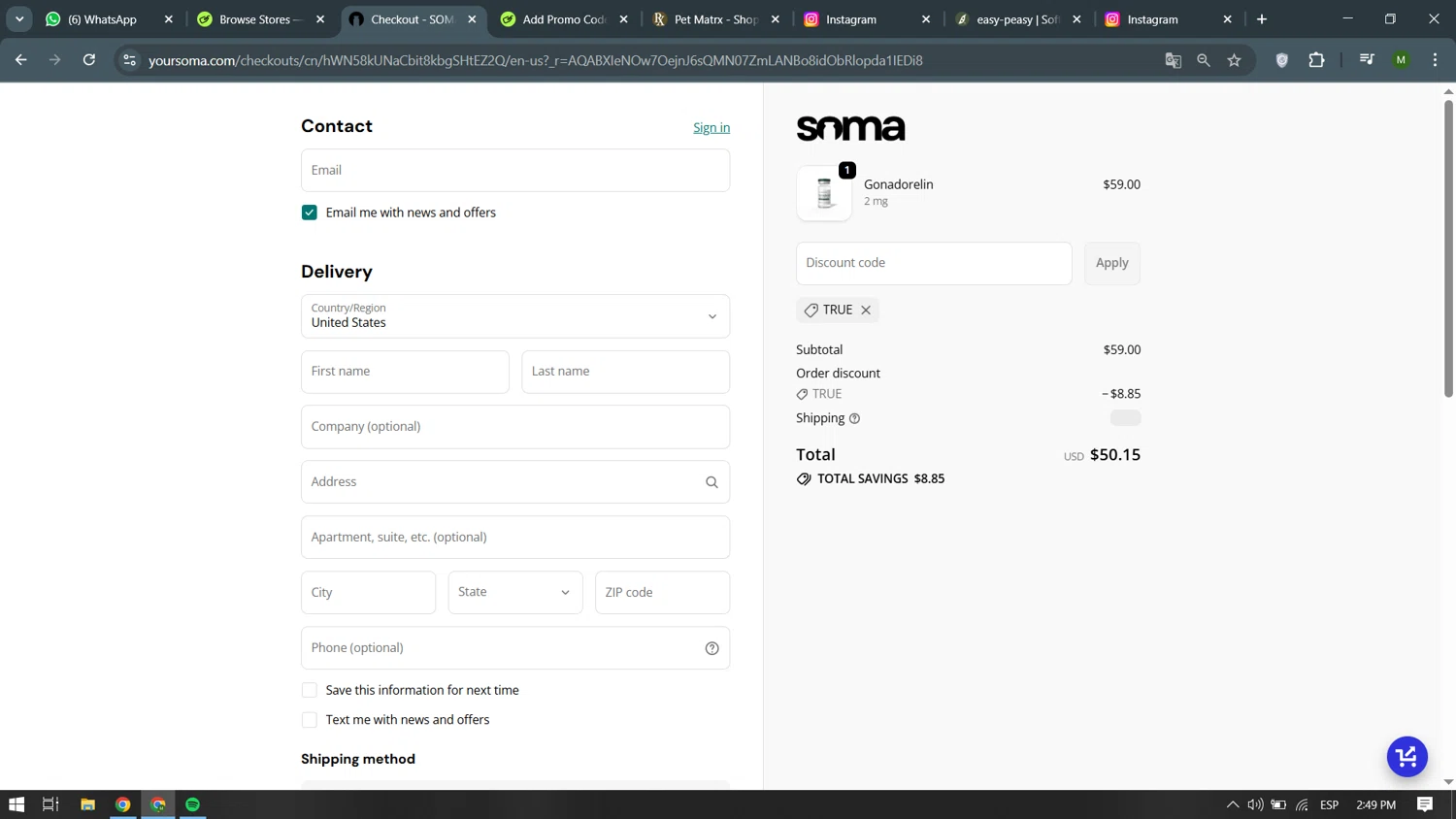Click the ZIP code field
The width and height of the screenshot is (1456, 819).
(662, 593)
